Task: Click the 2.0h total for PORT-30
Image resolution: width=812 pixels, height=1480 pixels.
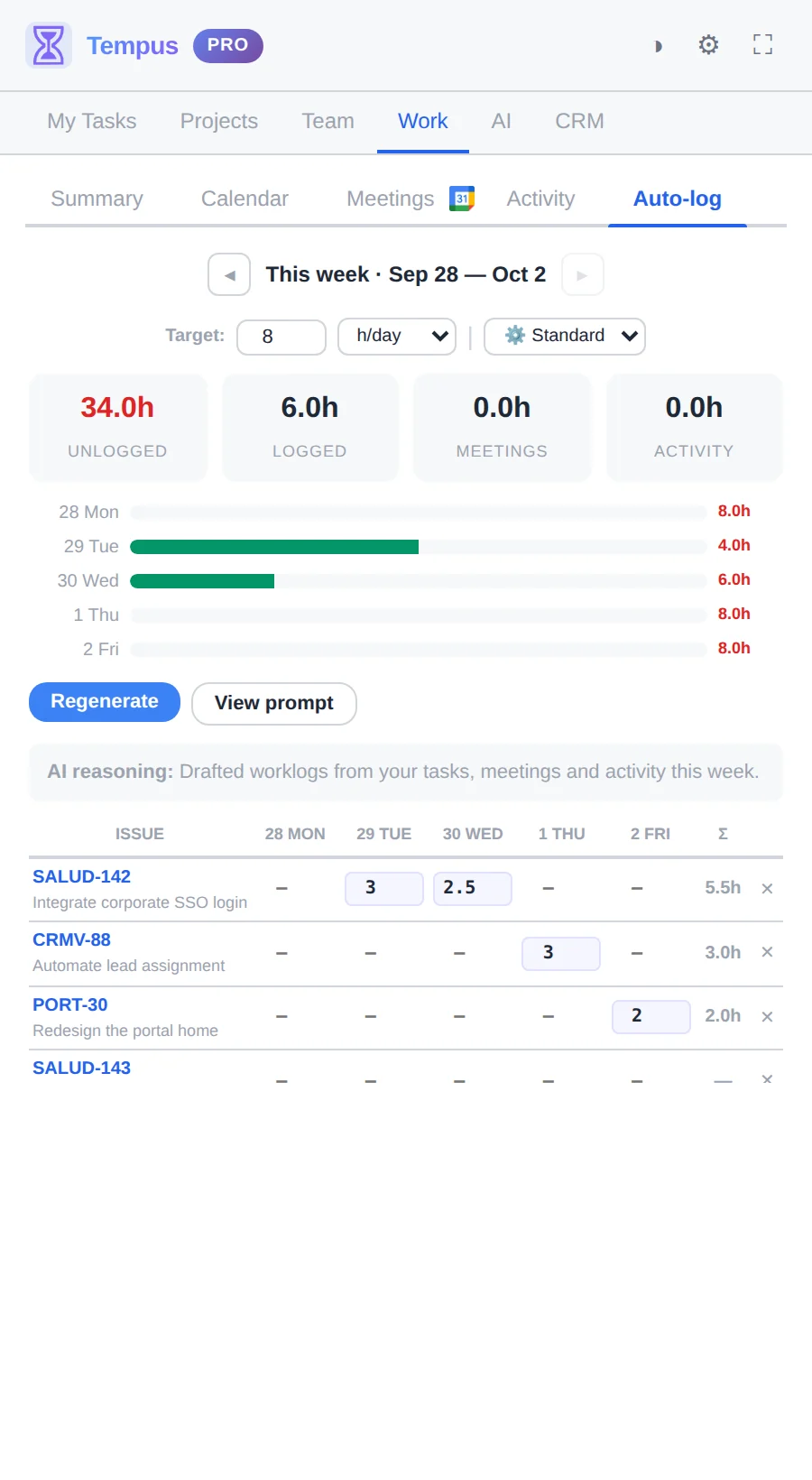Action: (723, 1016)
